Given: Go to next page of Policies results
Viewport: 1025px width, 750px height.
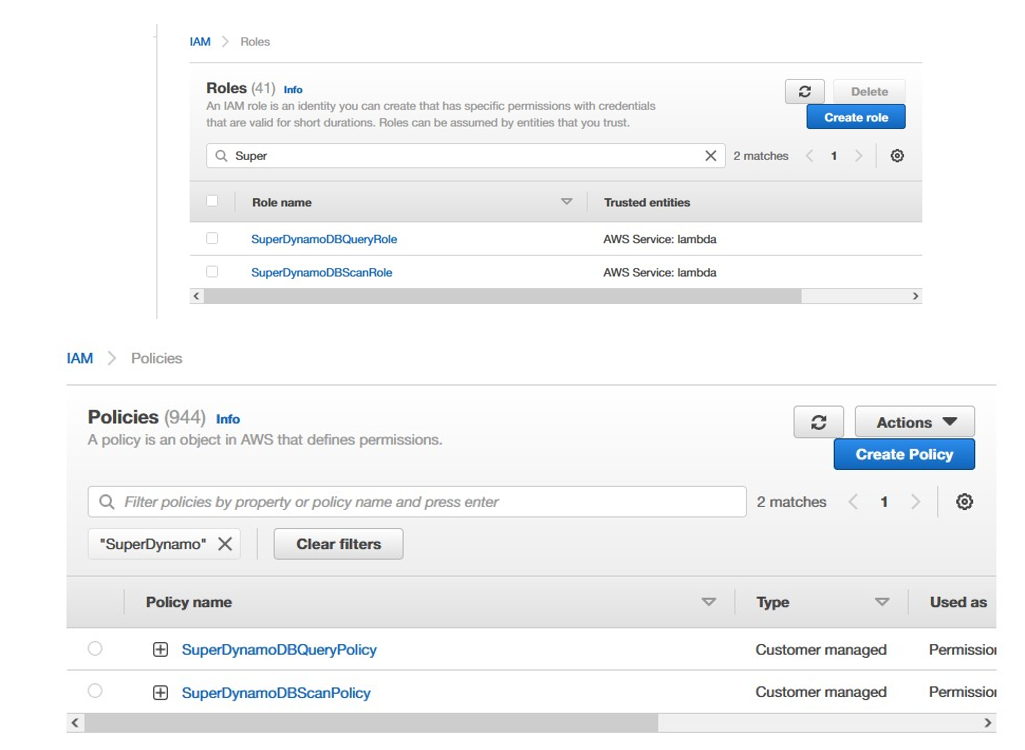Looking at the screenshot, I should 915,502.
